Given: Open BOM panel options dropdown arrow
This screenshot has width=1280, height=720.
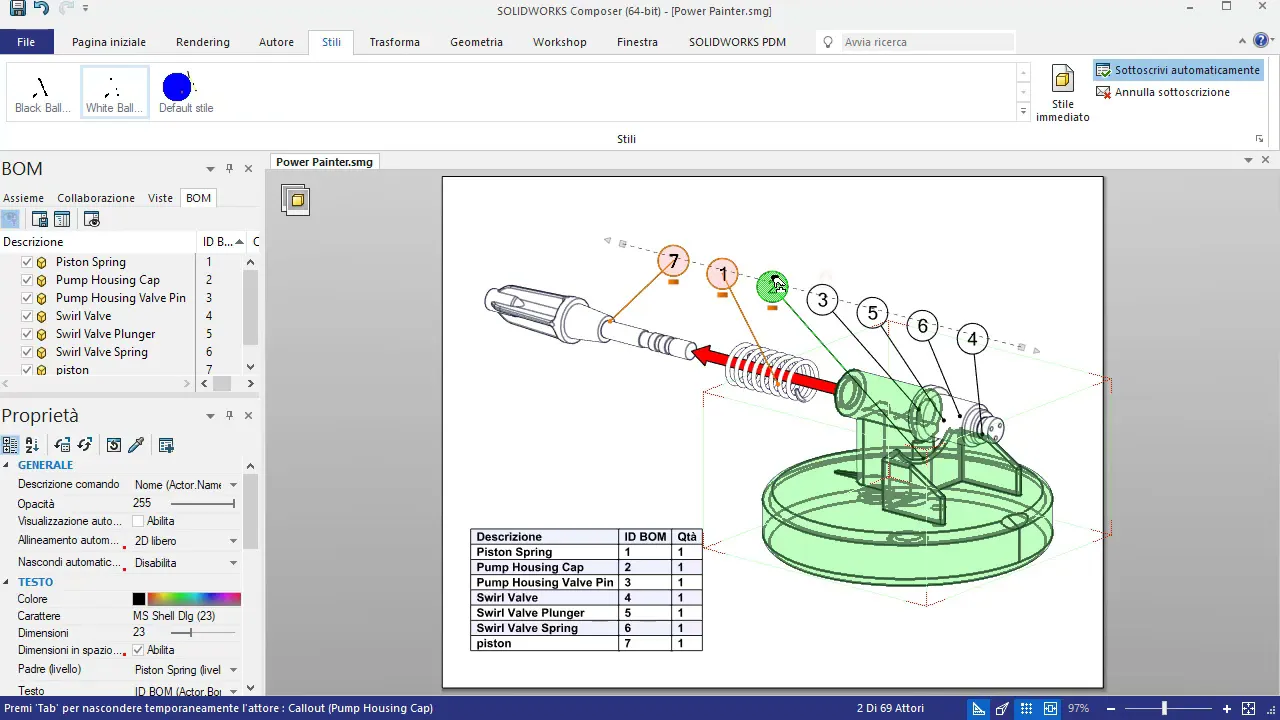Looking at the screenshot, I should pyautogui.click(x=210, y=168).
